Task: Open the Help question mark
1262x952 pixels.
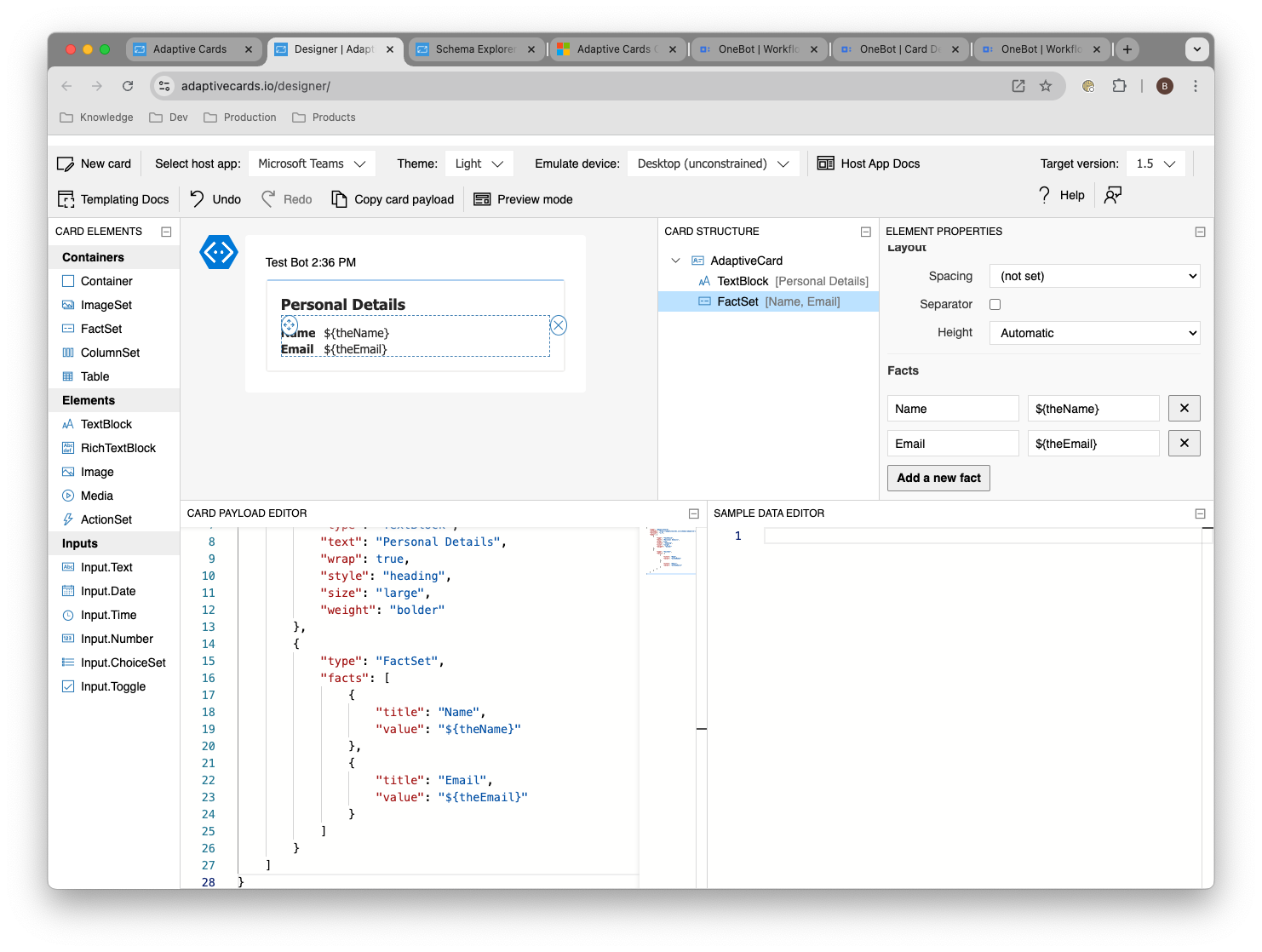Action: tap(1045, 195)
